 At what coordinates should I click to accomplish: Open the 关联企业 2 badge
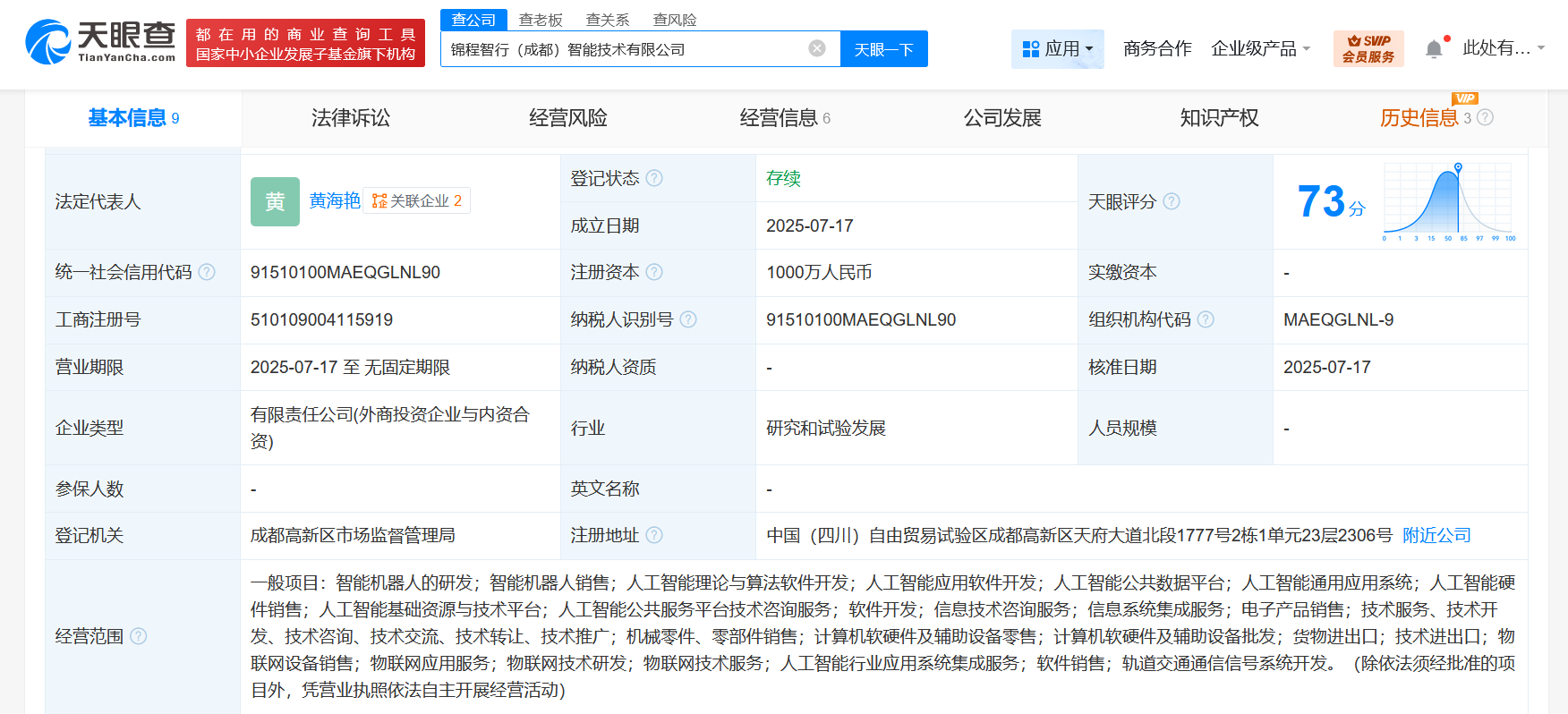[417, 200]
